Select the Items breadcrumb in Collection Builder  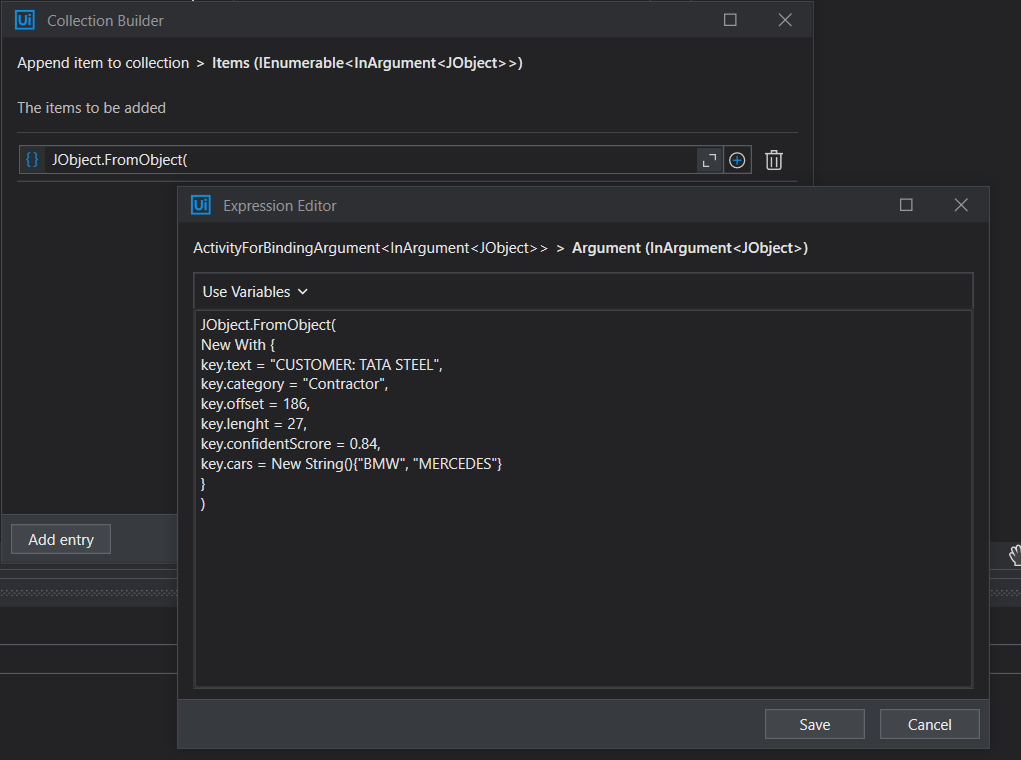[x=366, y=62]
